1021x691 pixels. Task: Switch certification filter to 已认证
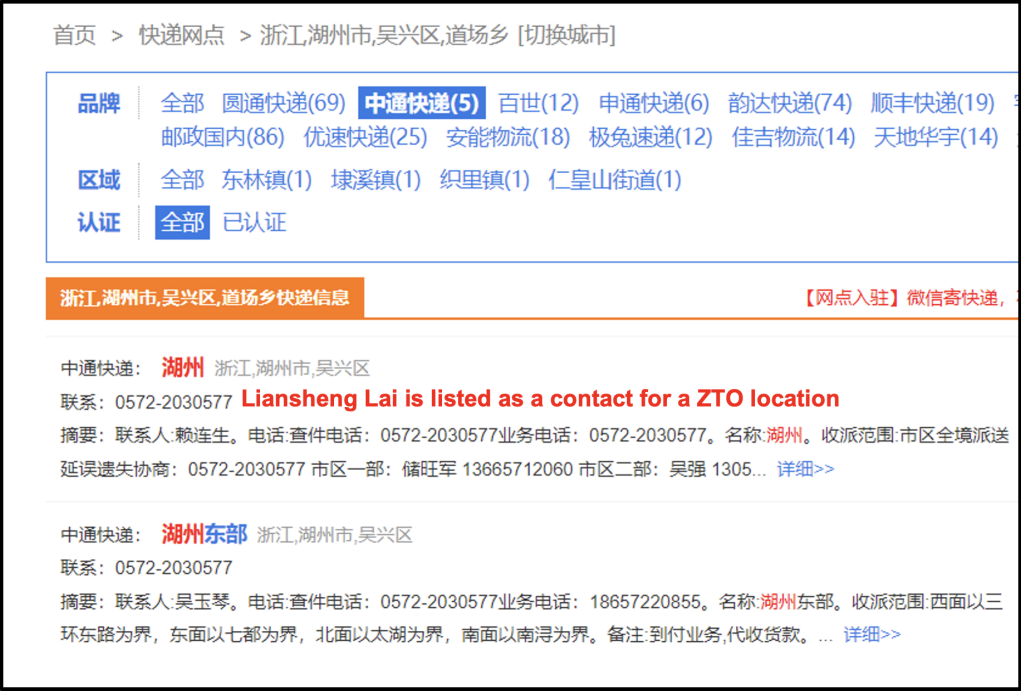click(x=257, y=222)
